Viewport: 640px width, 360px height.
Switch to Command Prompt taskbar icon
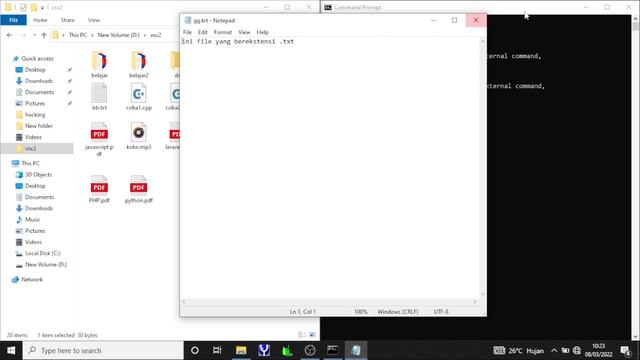click(x=333, y=350)
